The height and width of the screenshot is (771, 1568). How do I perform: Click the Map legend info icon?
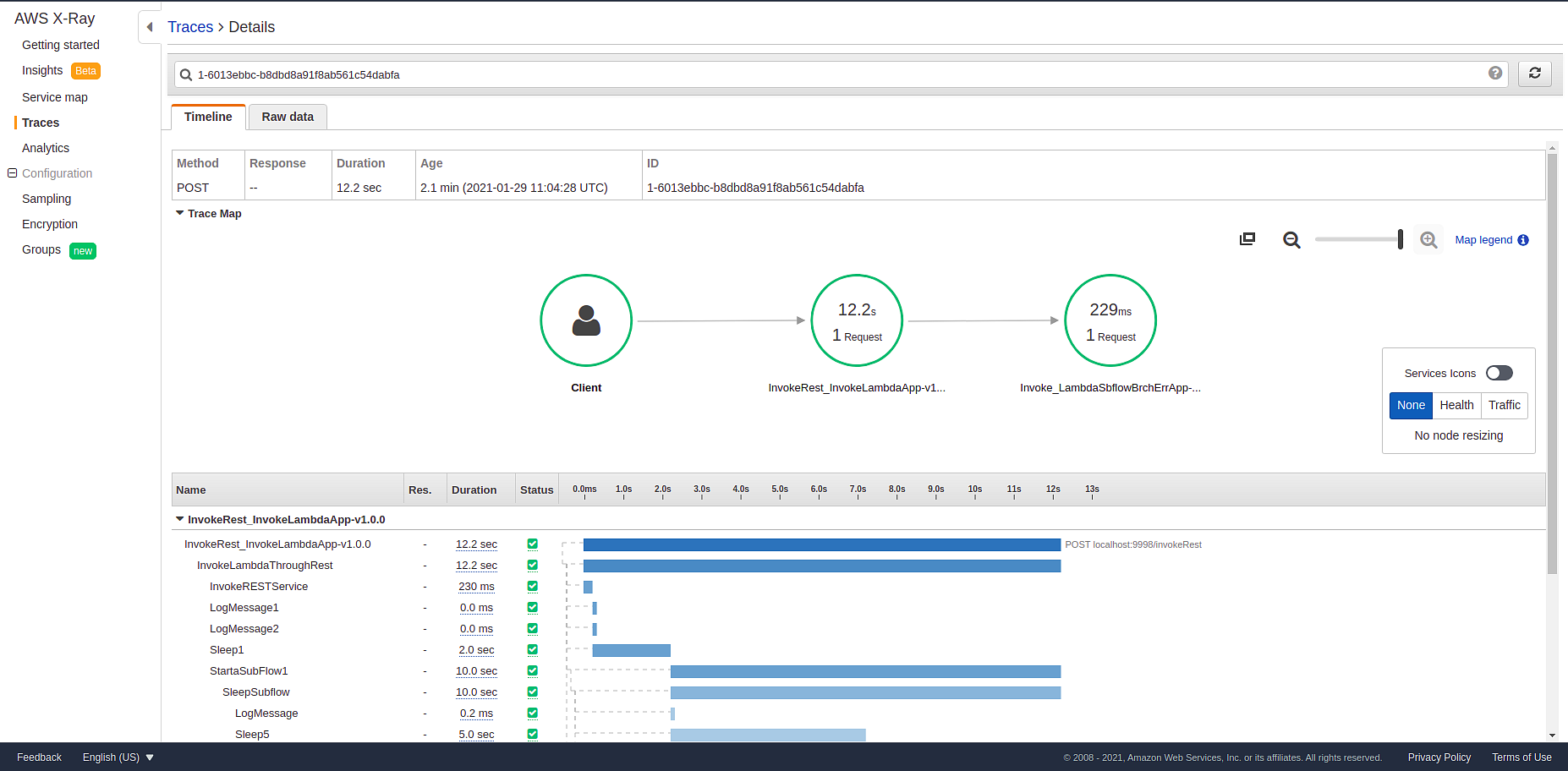click(x=1523, y=240)
